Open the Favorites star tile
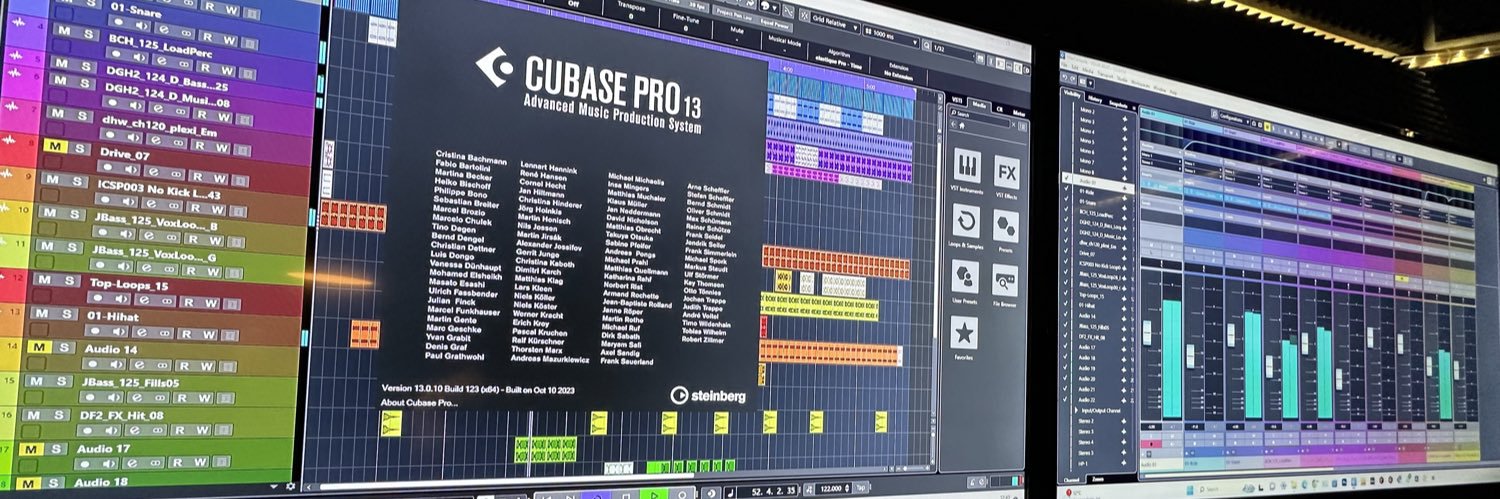Image resolution: width=1500 pixels, height=499 pixels. click(x=965, y=332)
